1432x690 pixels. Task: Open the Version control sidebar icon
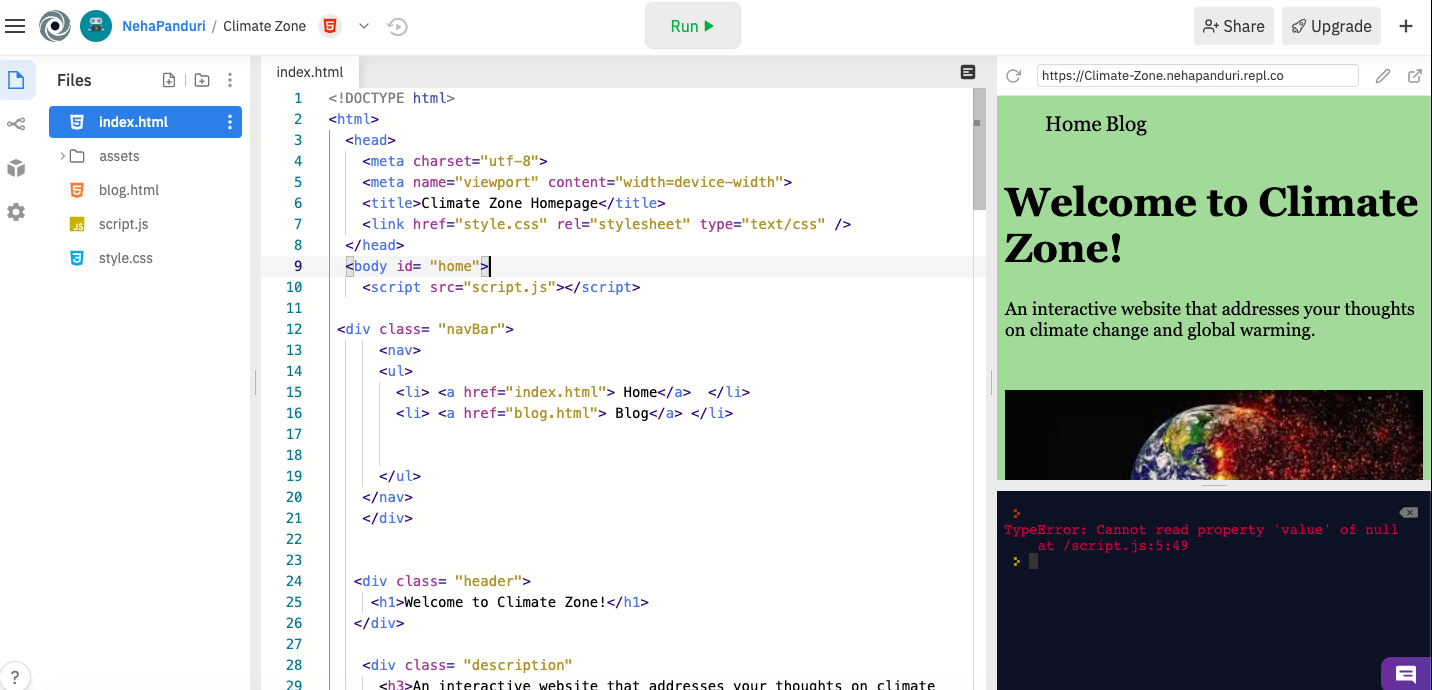point(16,124)
